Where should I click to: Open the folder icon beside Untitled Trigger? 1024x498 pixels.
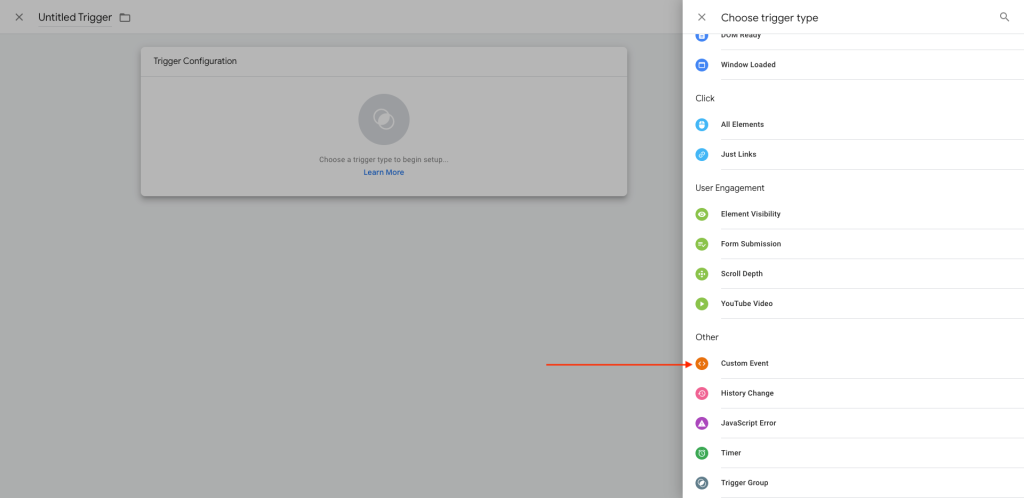125,18
